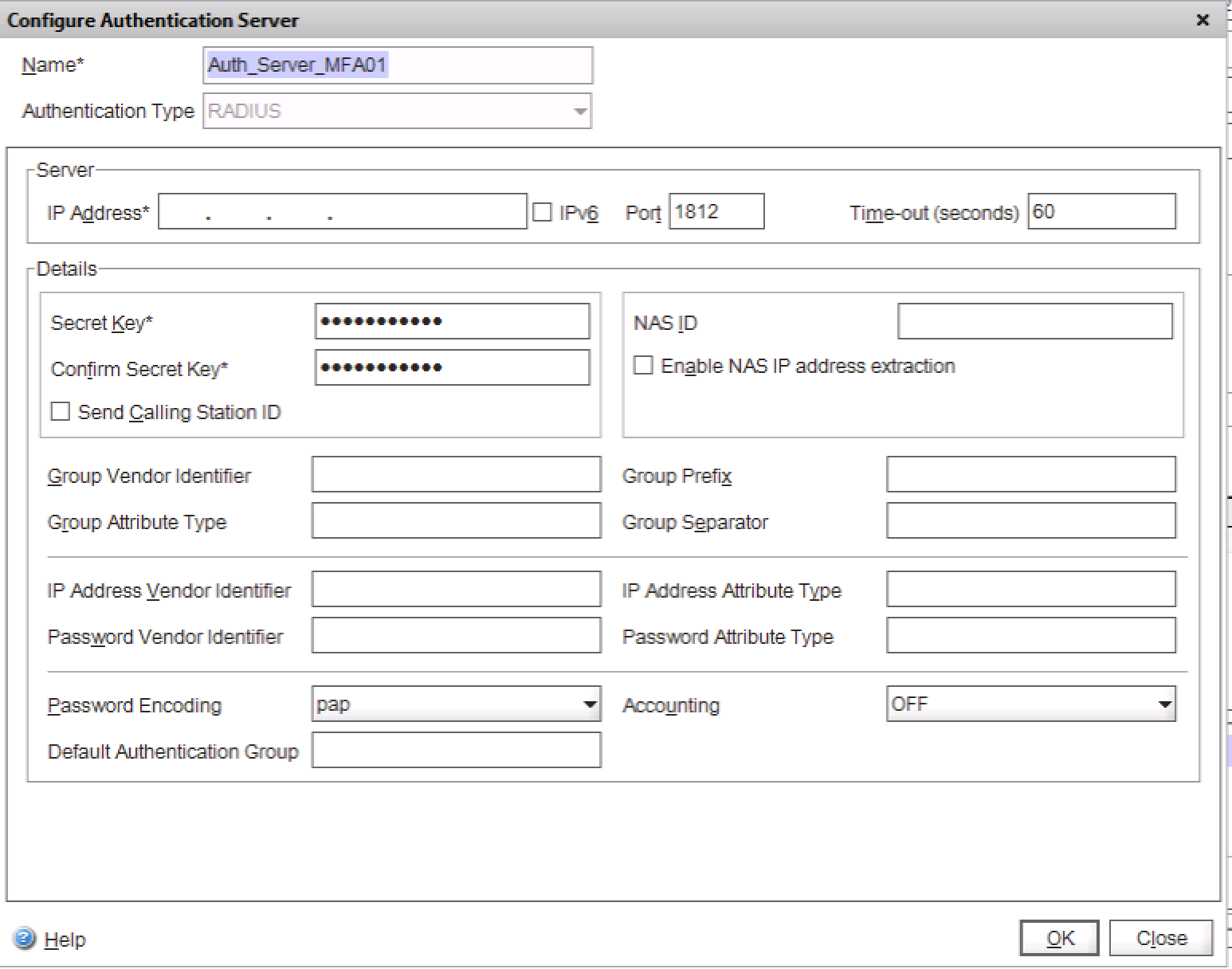
Task: Select the Password Vendor Identifier field
Action: (456, 635)
